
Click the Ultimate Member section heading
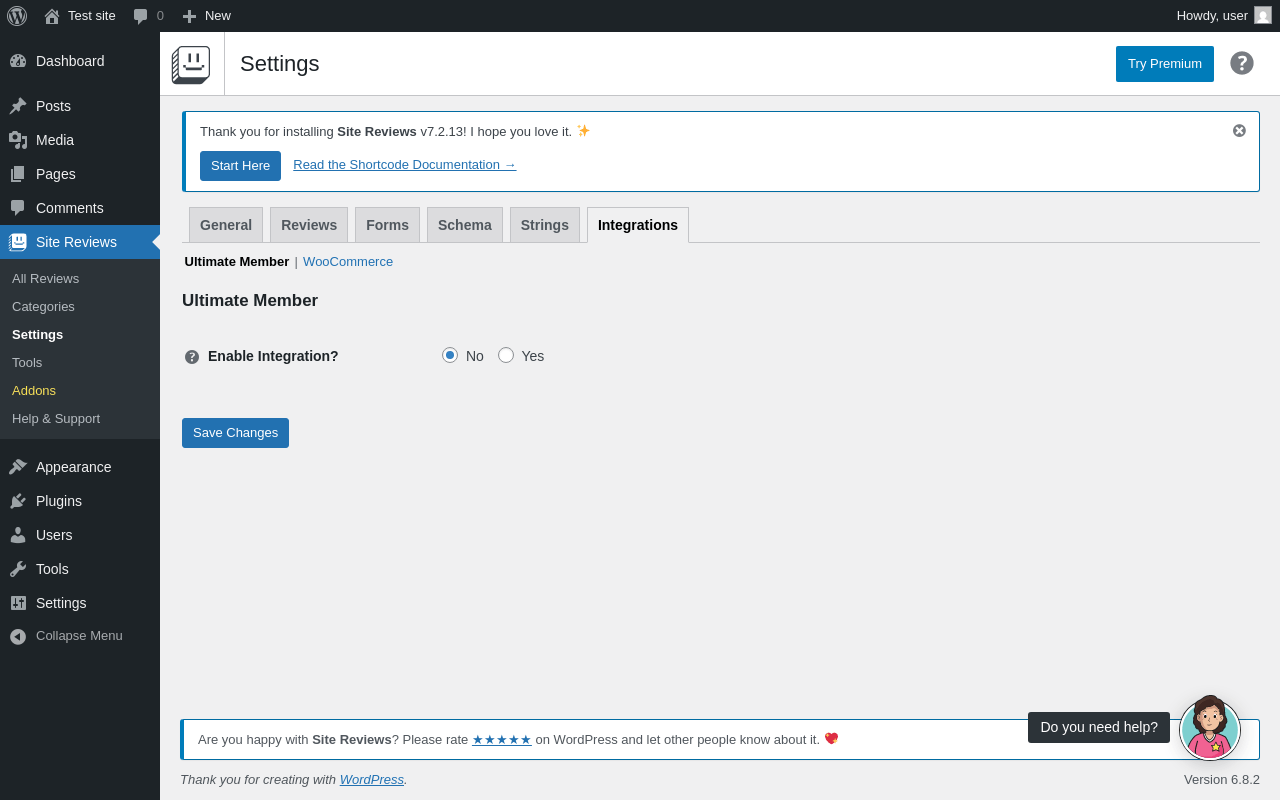250,301
